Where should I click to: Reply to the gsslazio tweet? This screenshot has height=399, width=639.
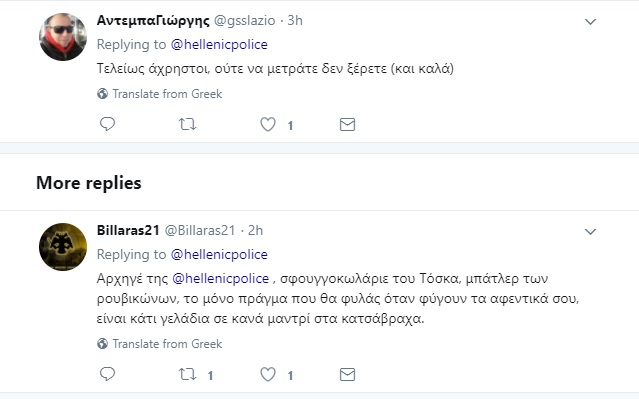[108, 124]
